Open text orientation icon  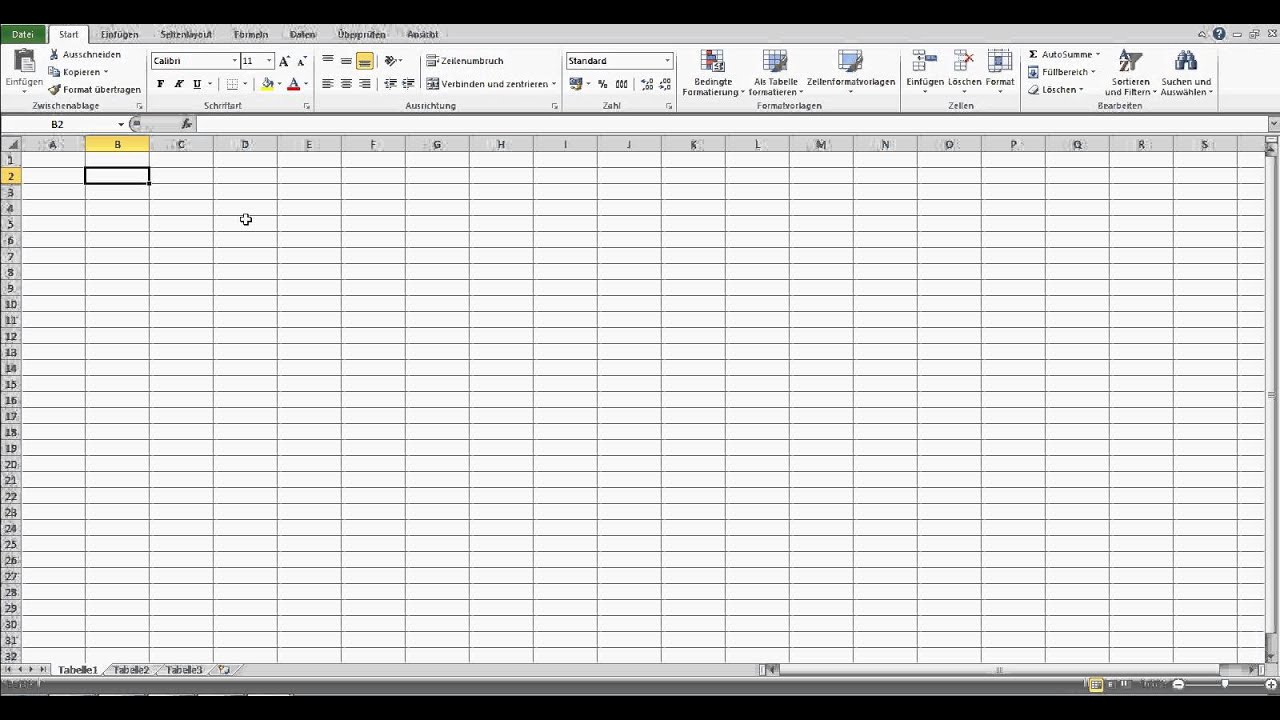(392, 61)
